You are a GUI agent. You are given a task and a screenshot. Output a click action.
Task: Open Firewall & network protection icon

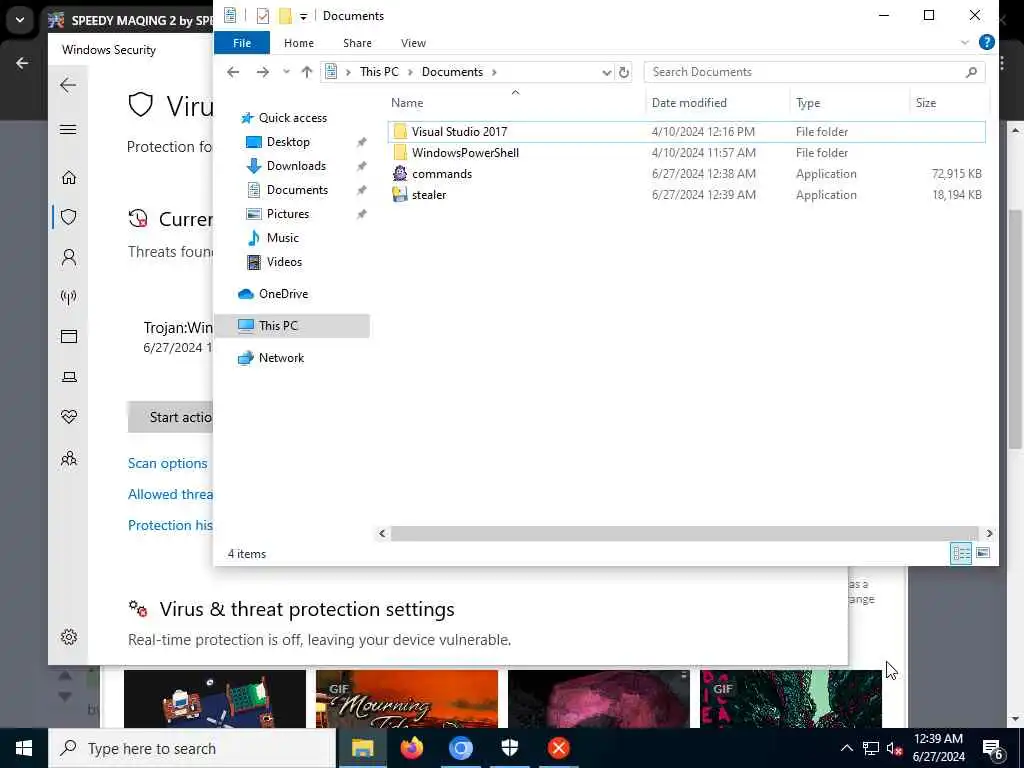coord(69,297)
